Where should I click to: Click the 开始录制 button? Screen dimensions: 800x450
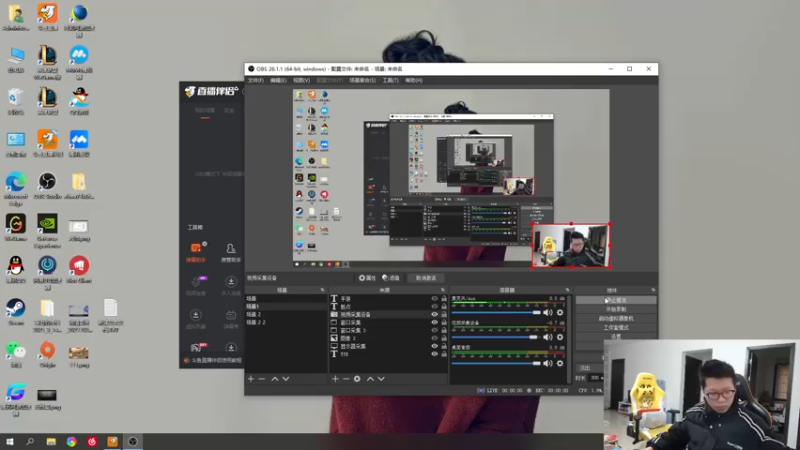[616, 309]
